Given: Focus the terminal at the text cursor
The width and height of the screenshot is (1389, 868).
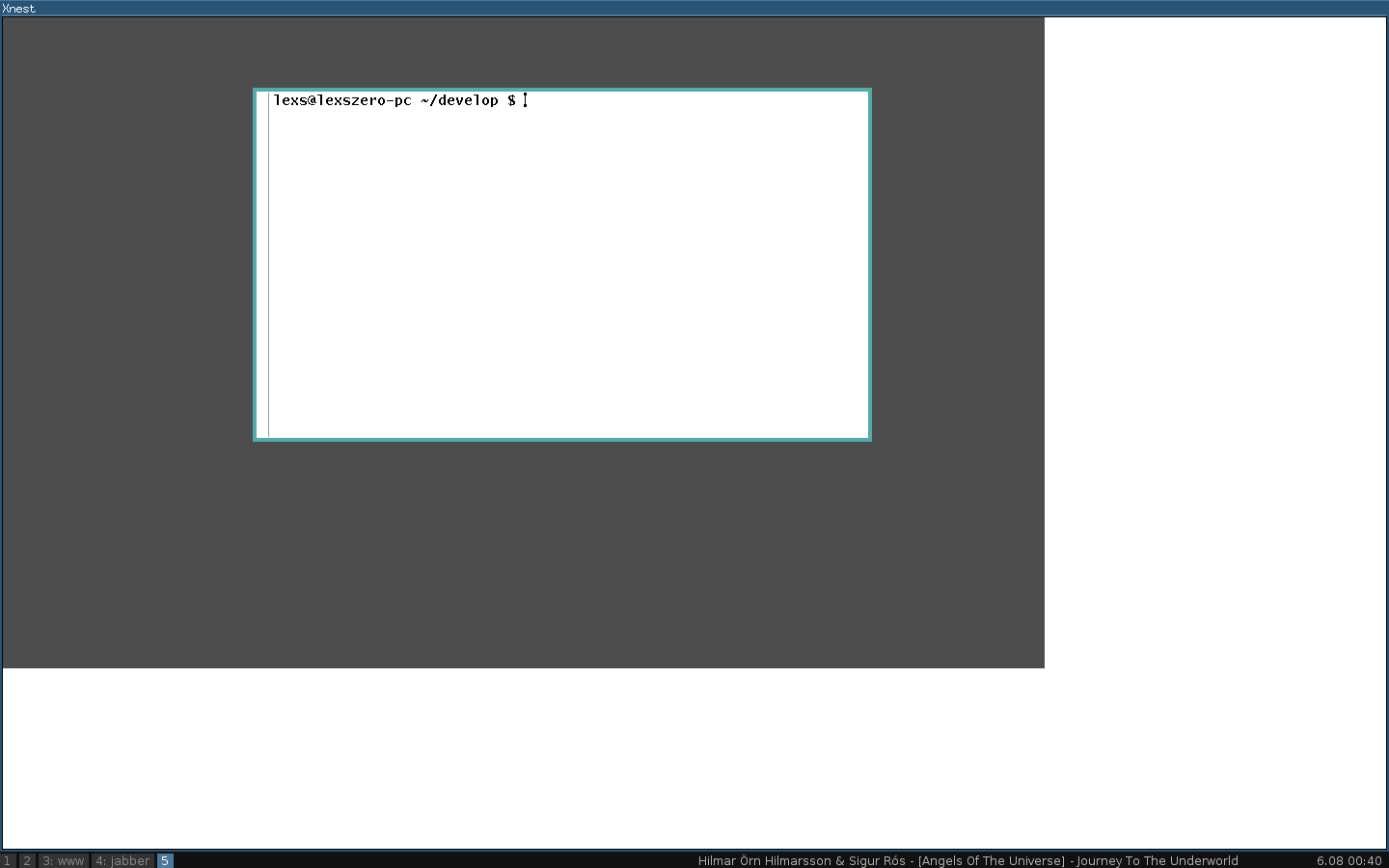Looking at the screenshot, I should coord(526,100).
